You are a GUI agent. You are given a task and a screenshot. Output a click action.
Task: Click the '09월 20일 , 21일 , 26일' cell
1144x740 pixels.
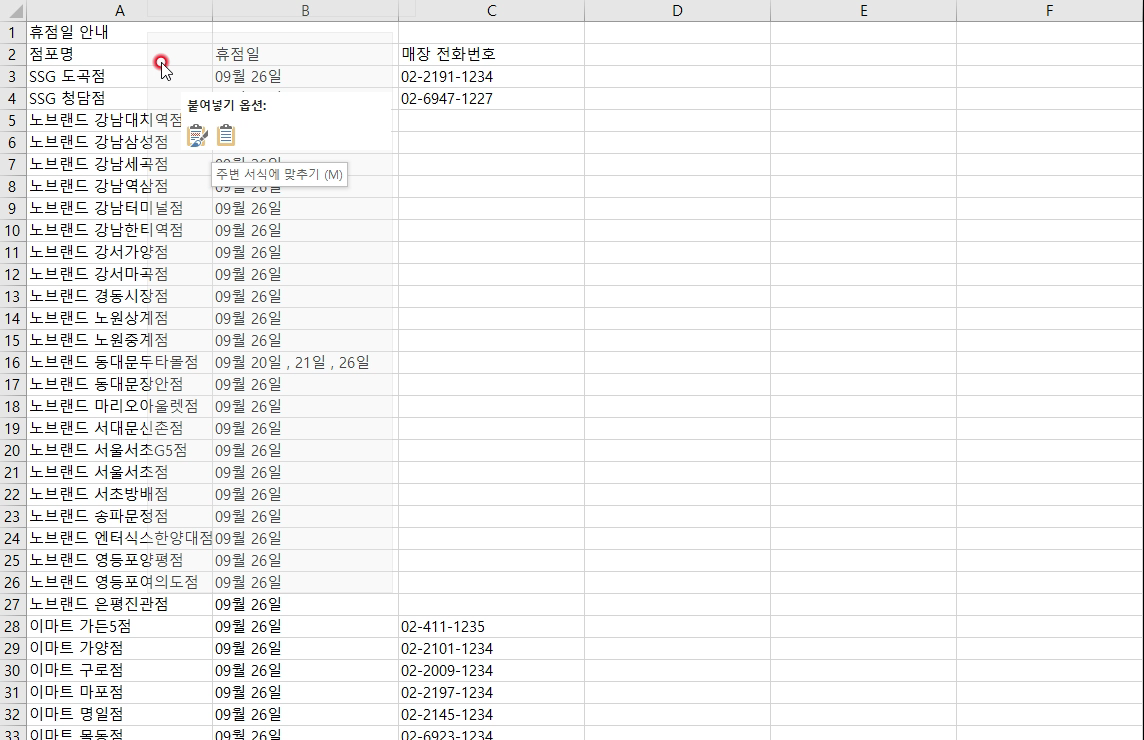click(x=305, y=363)
